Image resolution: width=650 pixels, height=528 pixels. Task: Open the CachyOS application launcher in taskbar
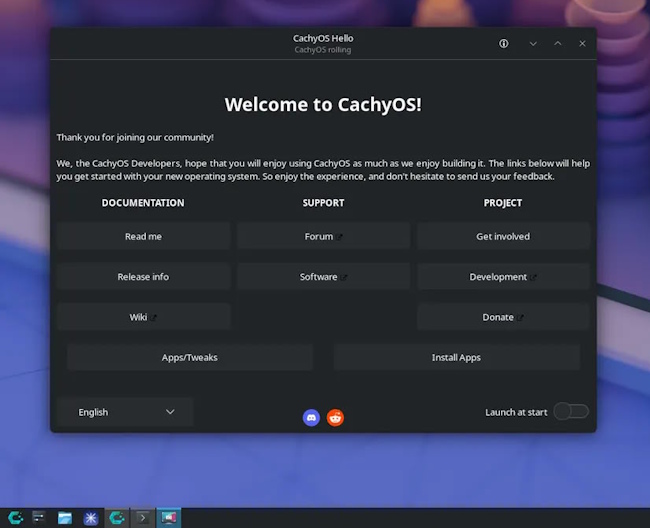(x=15, y=518)
